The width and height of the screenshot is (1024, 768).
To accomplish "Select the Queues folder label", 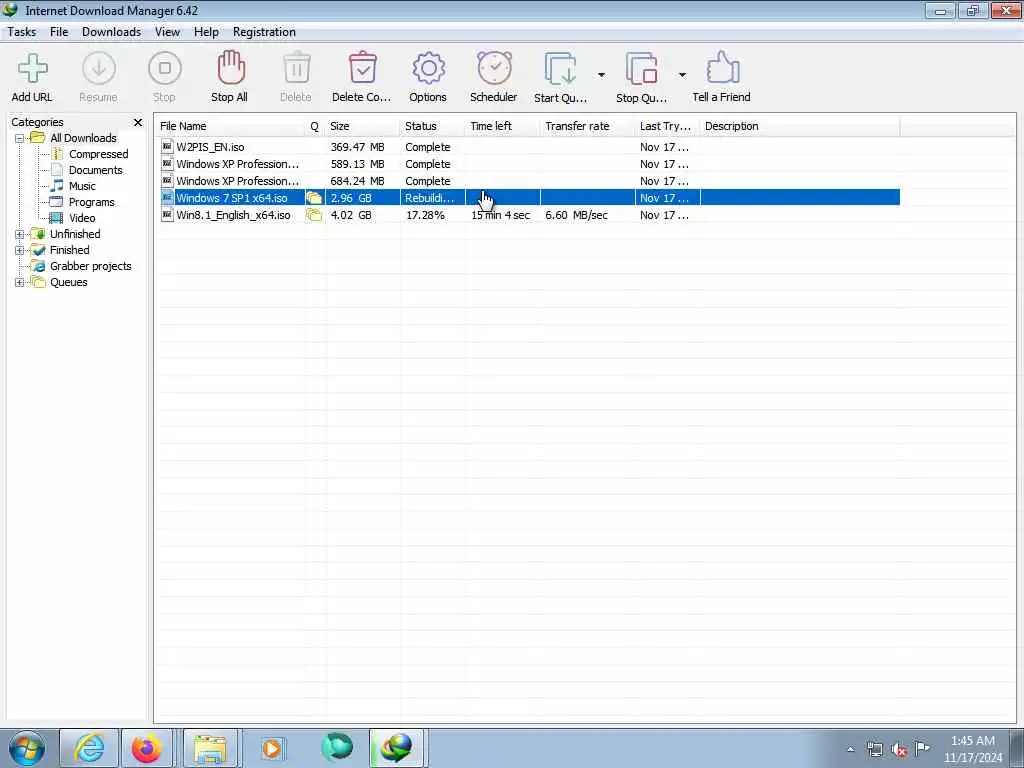I will (69, 283).
